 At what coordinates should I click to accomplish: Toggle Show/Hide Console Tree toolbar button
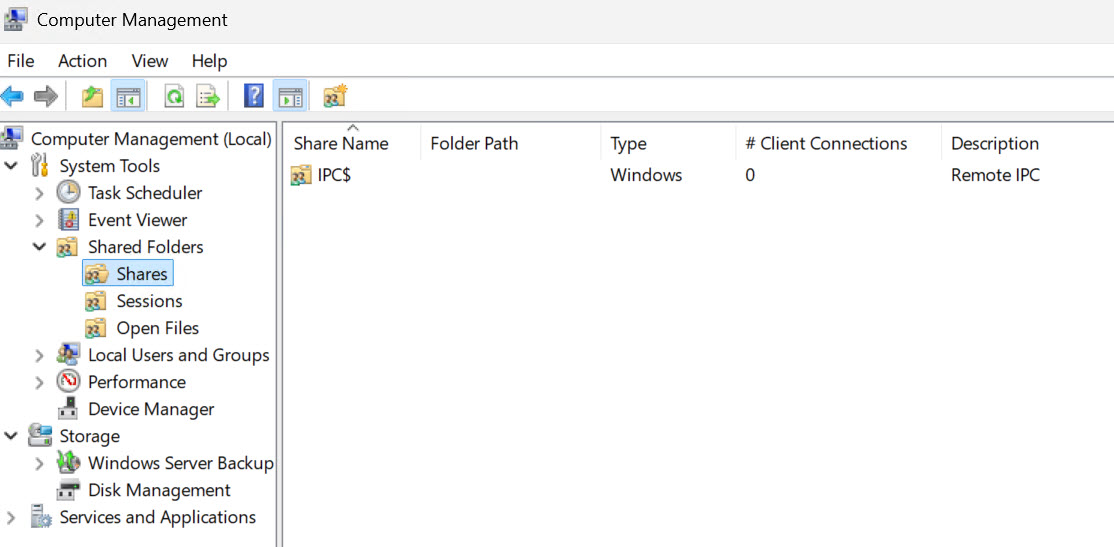(x=129, y=96)
